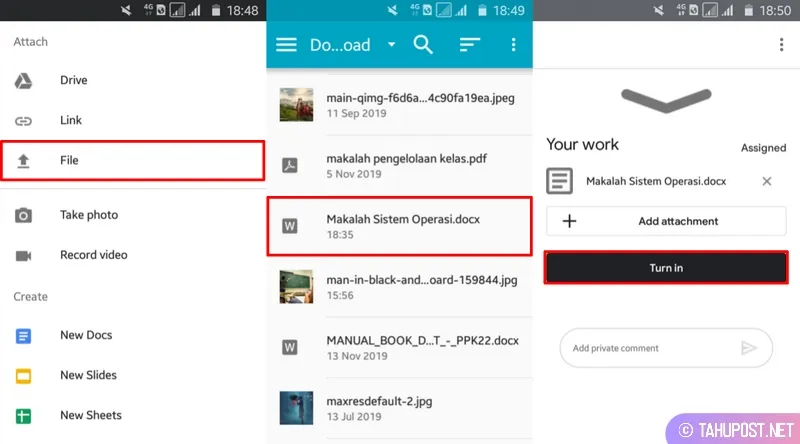Open thumbnail of maxresdefault-2.jpg
800x444 pixels.
pos(296,408)
